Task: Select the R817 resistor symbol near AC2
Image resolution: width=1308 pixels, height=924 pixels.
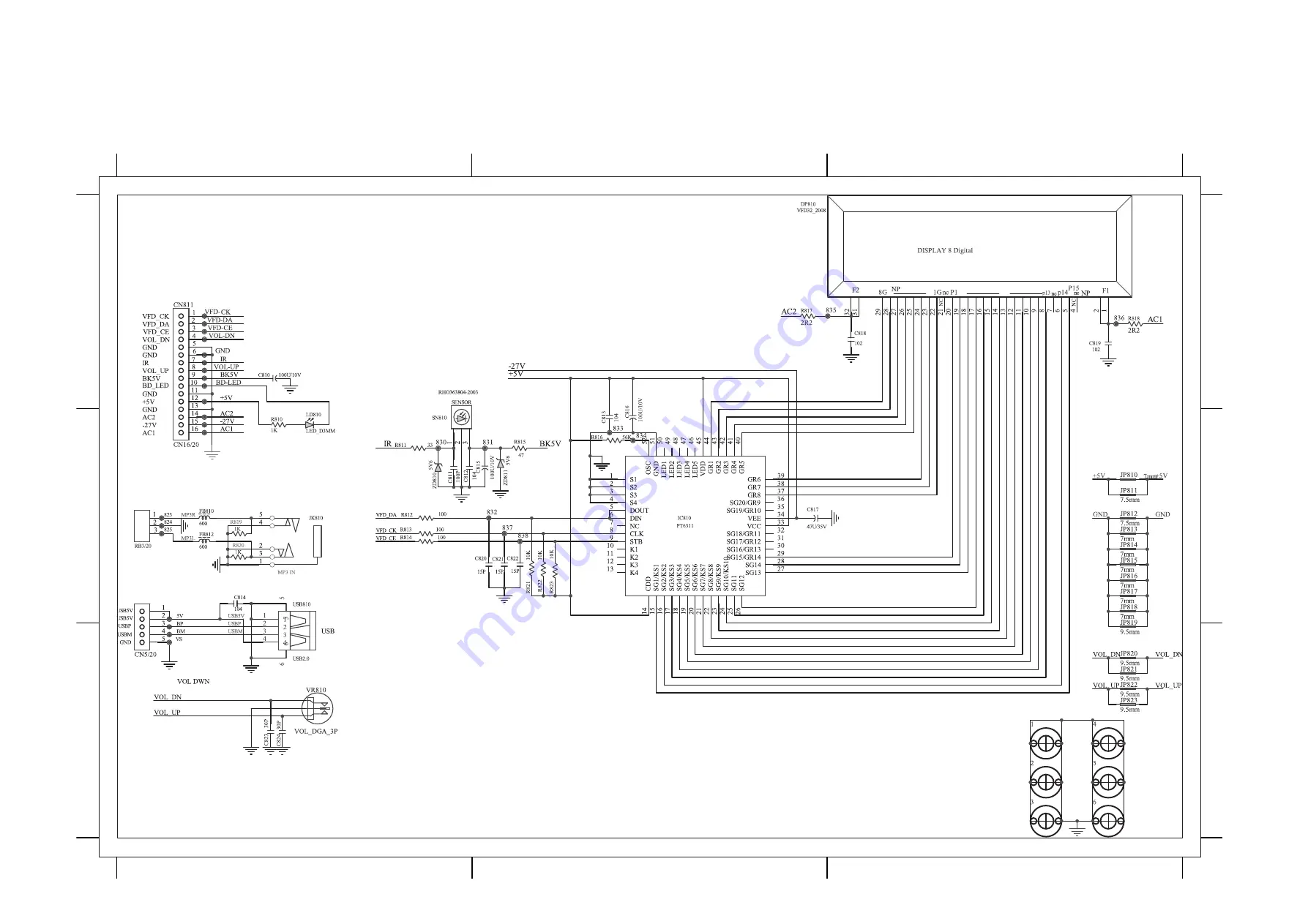Action: point(807,316)
